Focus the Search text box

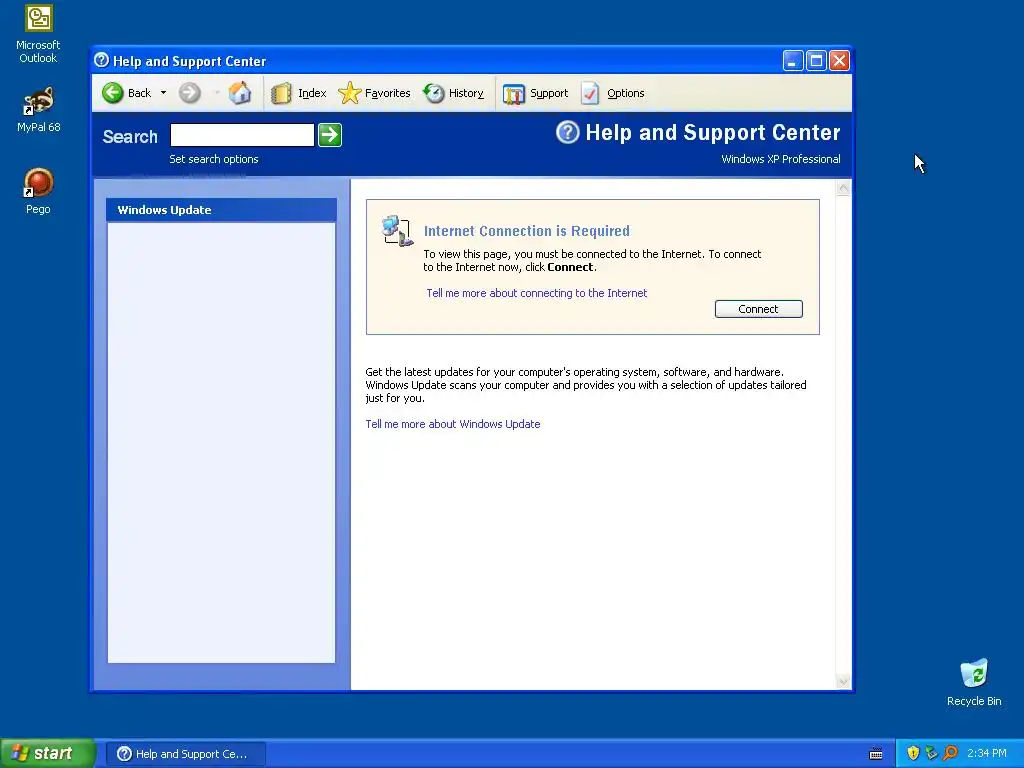[242, 135]
